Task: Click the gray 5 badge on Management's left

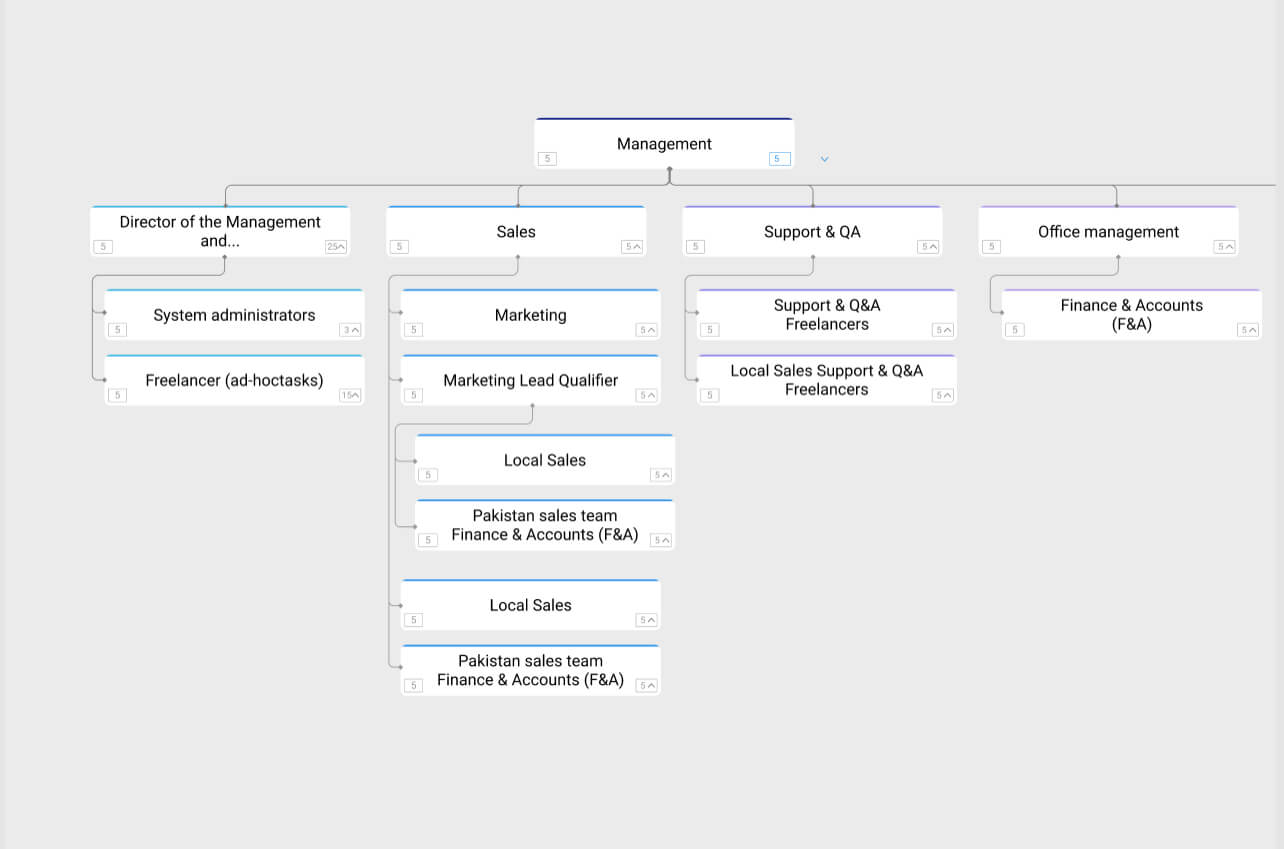Action: [547, 159]
